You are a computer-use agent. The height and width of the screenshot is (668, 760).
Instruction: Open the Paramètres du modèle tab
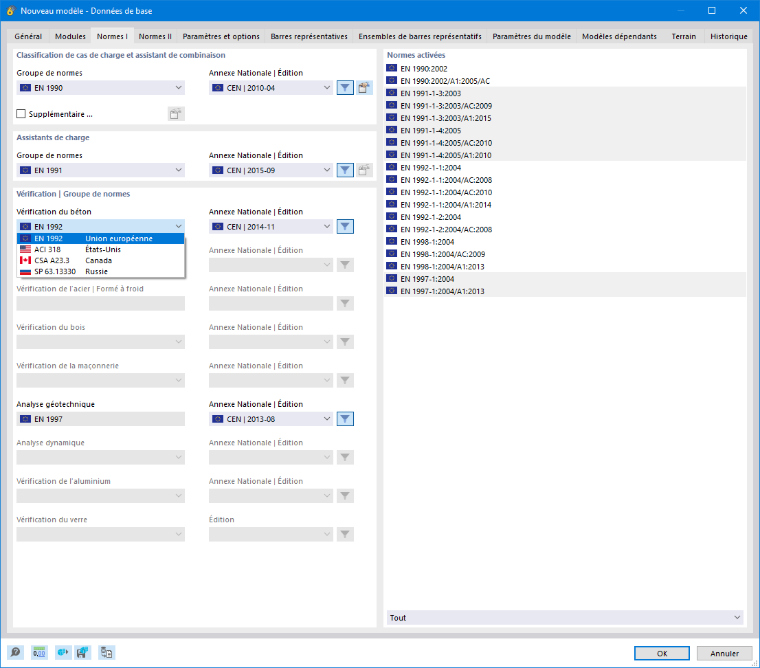pyautogui.click(x=532, y=36)
